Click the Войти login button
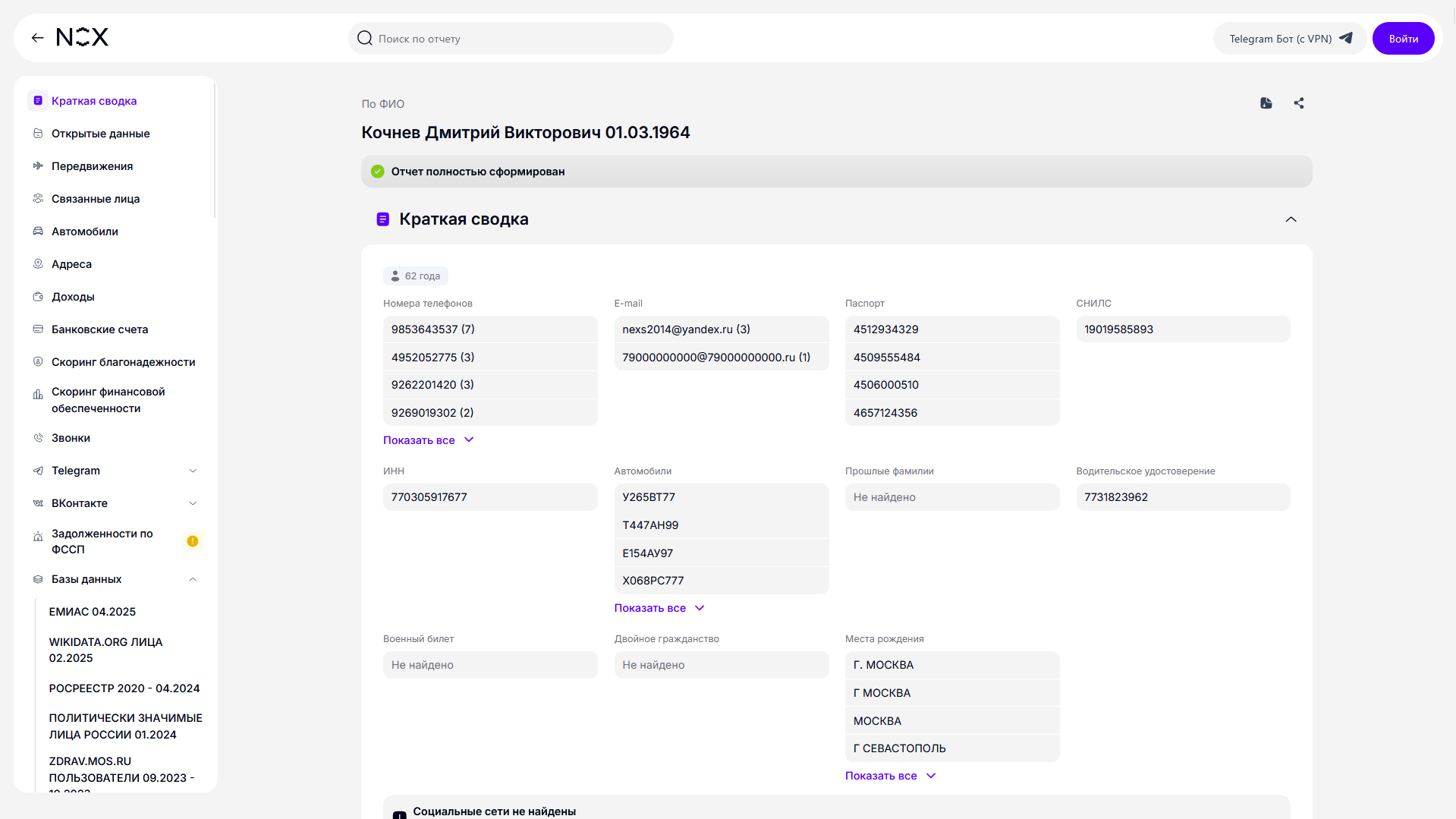 click(x=1403, y=39)
